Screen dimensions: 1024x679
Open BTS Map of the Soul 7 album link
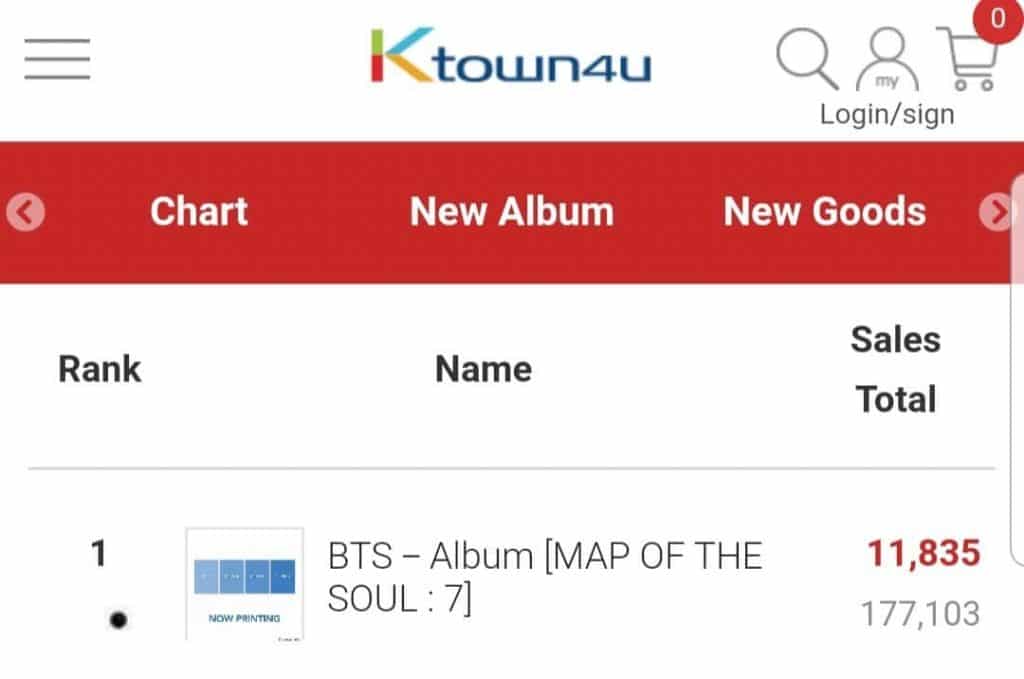pyautogui.click(x=545, y=577)
